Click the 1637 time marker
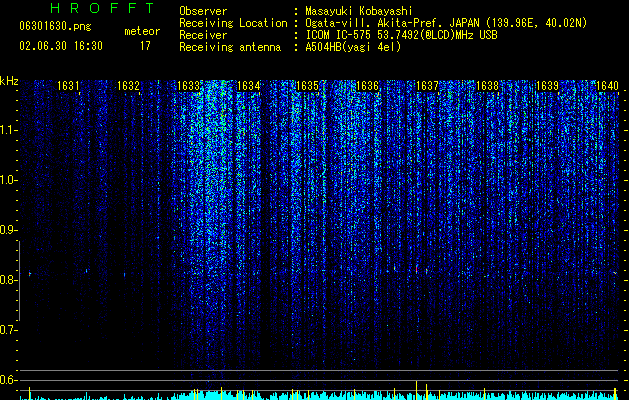 coord(427,86)
